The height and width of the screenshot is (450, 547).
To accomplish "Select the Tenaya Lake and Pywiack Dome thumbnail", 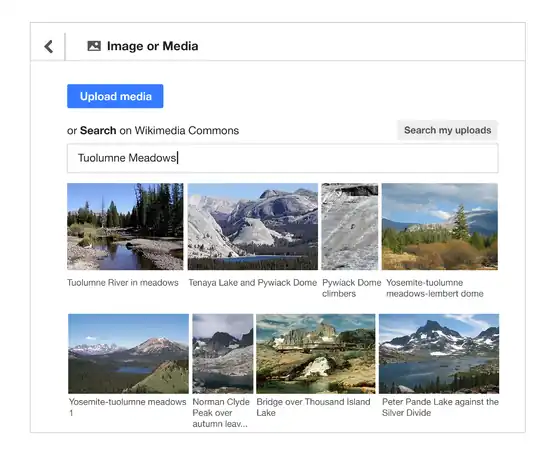I will [253, 226].
